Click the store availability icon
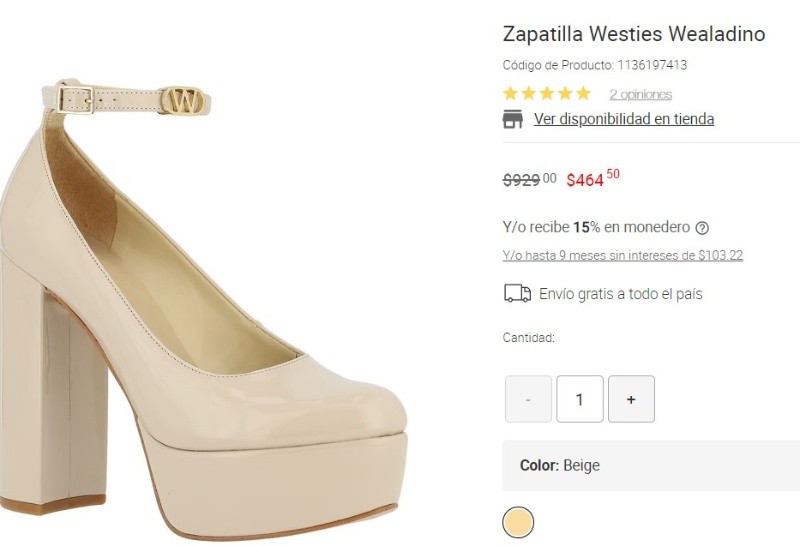 (x=513, y=120)
